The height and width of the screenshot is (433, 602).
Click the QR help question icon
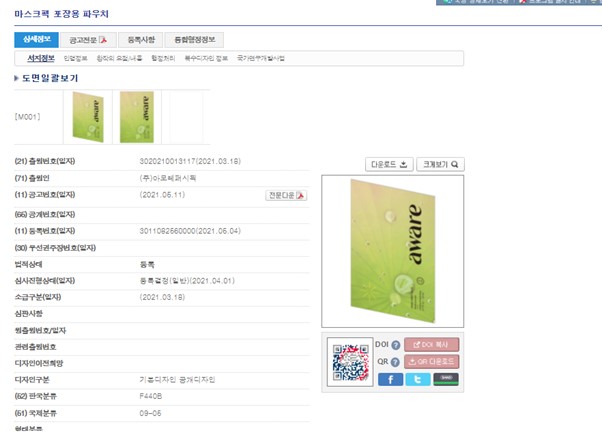pyautogui.click(x=395, y=362)
